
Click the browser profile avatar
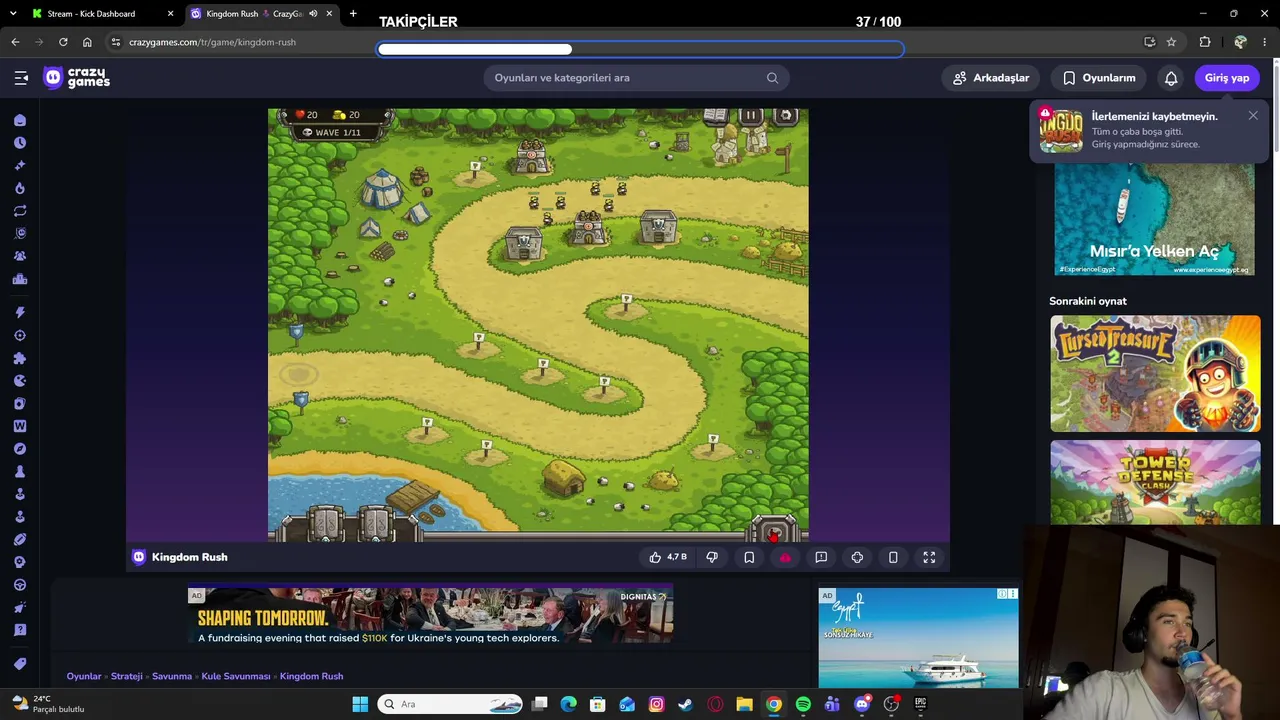(1240, 42)
